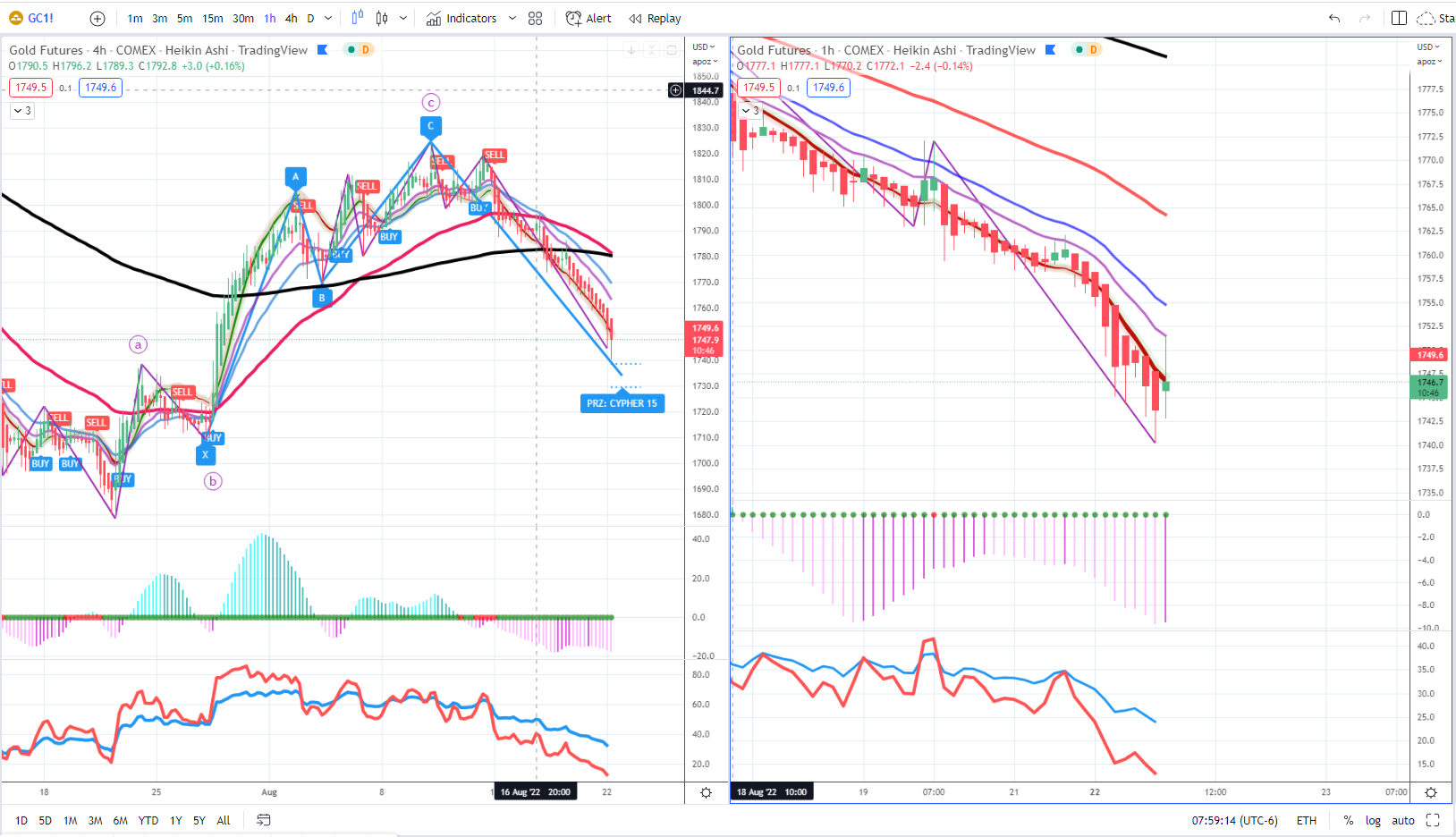Select the D daily timeframe
Screen dimensions: 1456x837
click(310, 18)
